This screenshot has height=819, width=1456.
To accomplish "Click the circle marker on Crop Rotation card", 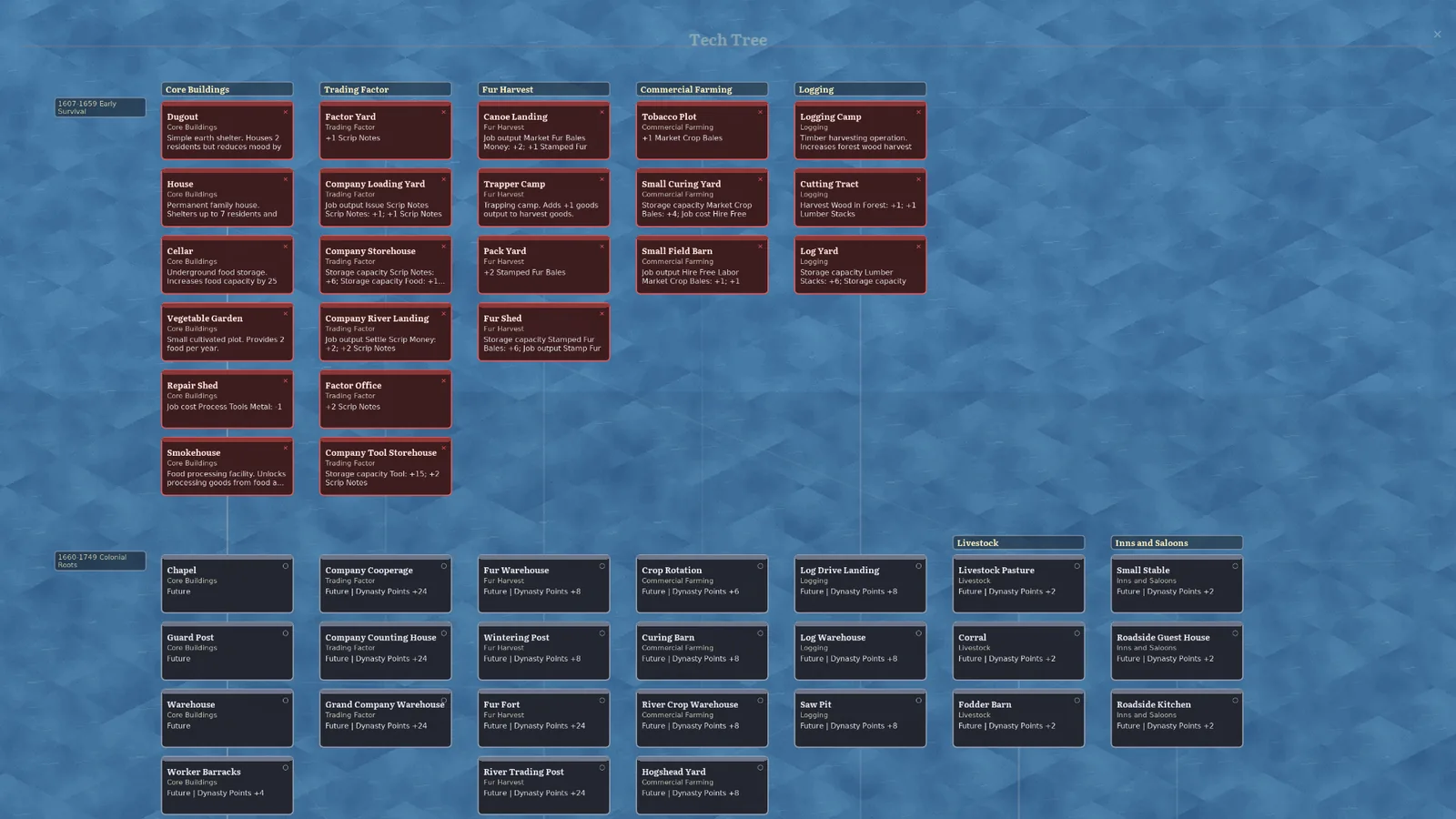I will pyautogui.click(x=761, y=566).
